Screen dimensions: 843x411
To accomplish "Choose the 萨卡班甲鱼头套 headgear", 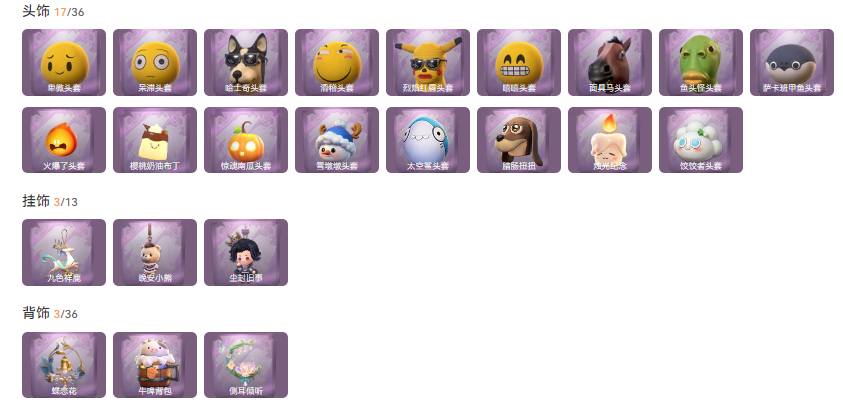I will click(791, 62).
